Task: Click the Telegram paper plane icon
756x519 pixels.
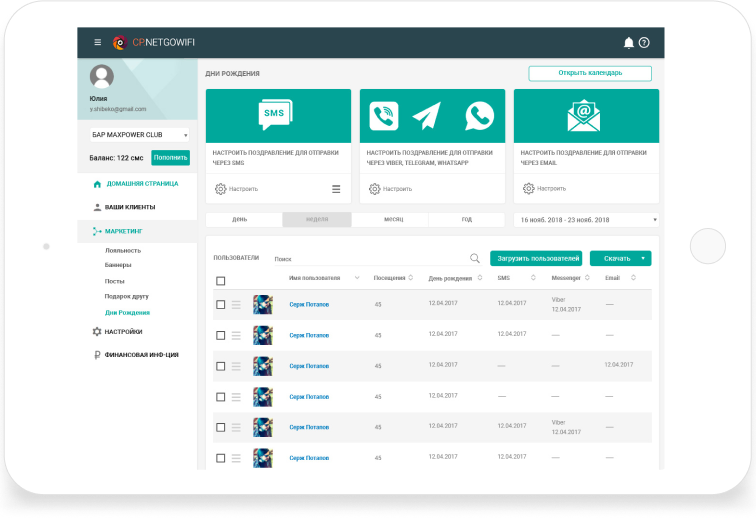Action: (x=426, y=116)
